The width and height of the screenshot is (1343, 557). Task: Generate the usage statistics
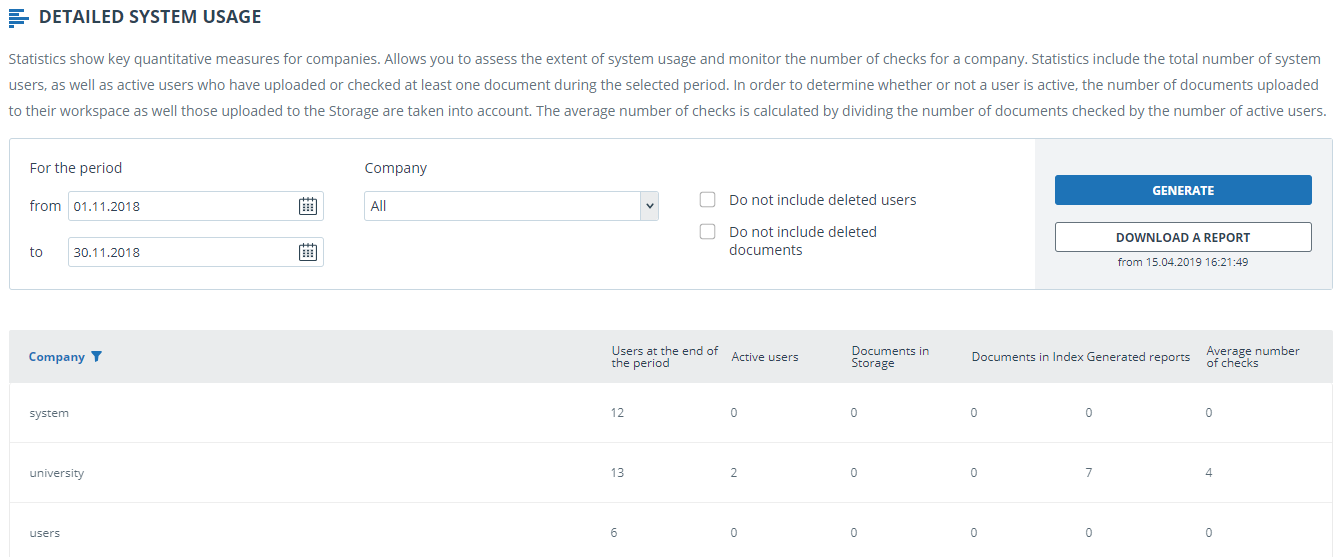click(x=1183, y=190)
